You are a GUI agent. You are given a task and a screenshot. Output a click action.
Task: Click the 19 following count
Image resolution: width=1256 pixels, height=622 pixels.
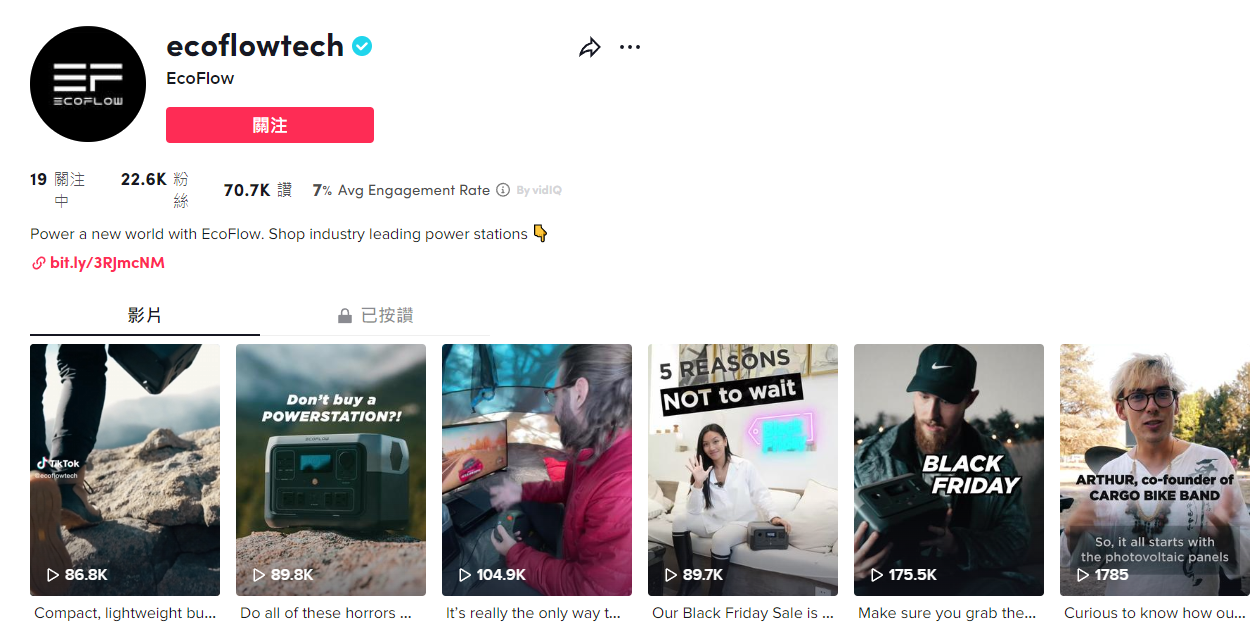[x=39, y=180]
